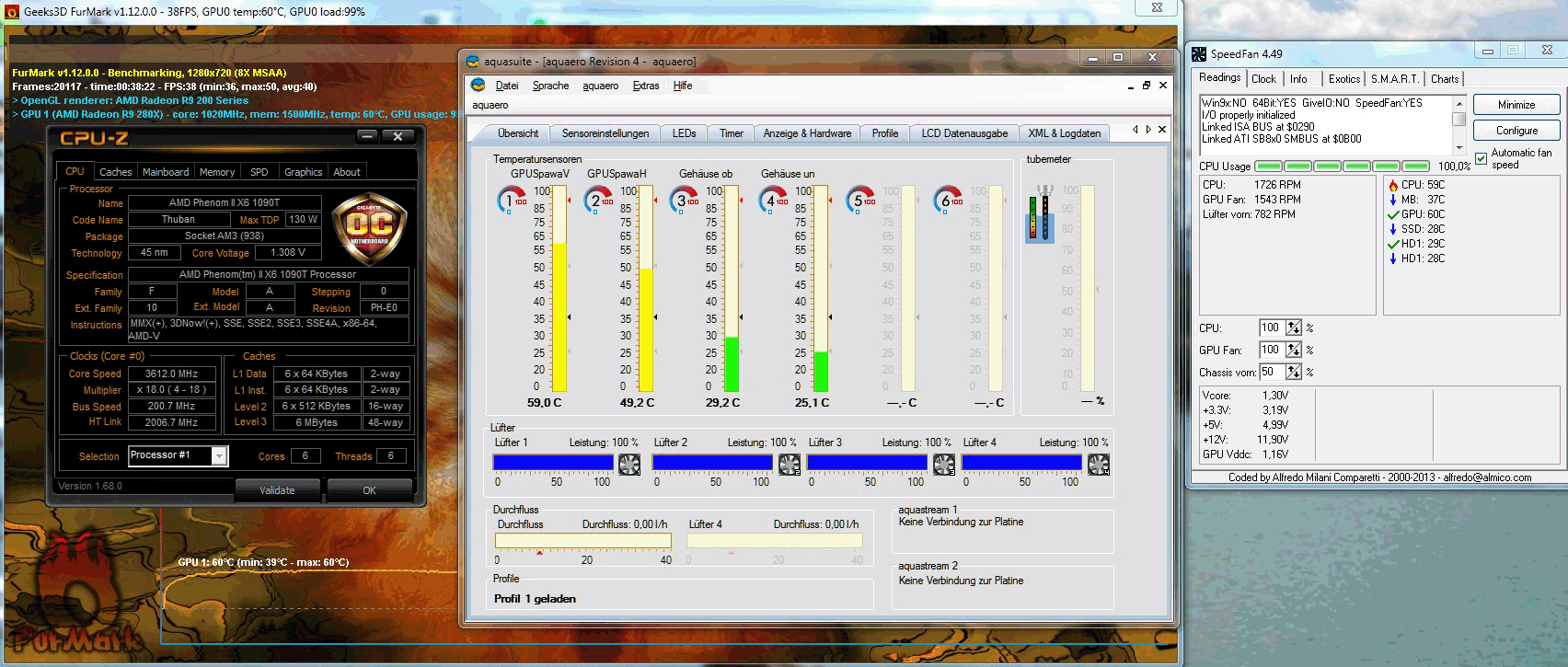This screenshot has height=667, width=1568.
Task: Click aquasuite tab strip scroll-left arrow
Action: (1136, 130)
